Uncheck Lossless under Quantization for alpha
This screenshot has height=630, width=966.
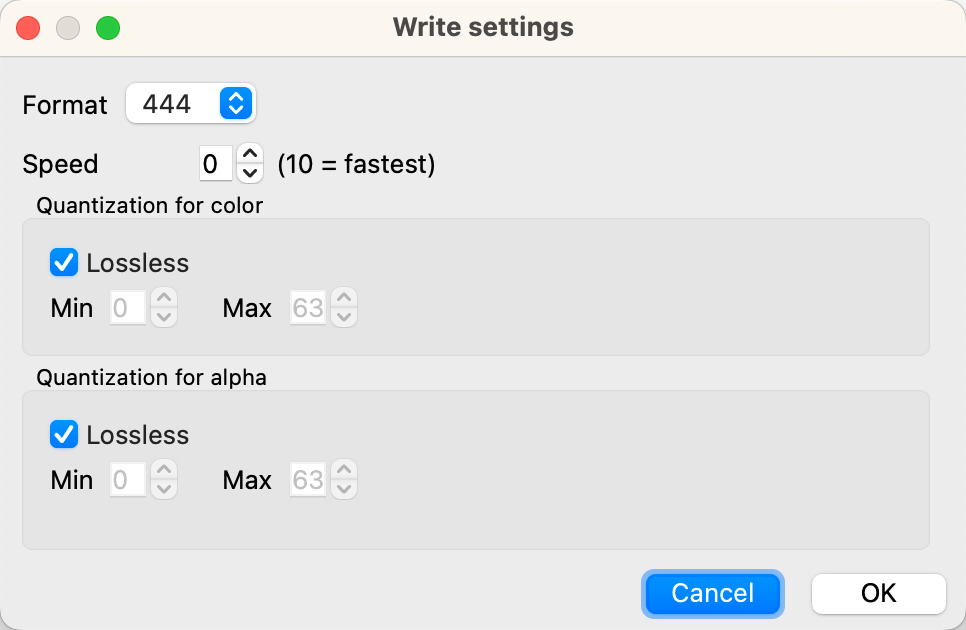65,435
